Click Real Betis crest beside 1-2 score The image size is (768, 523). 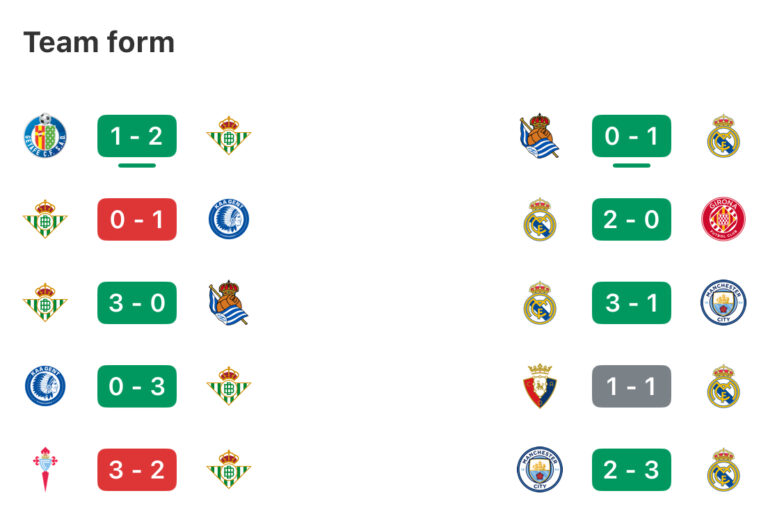(228, 136)
